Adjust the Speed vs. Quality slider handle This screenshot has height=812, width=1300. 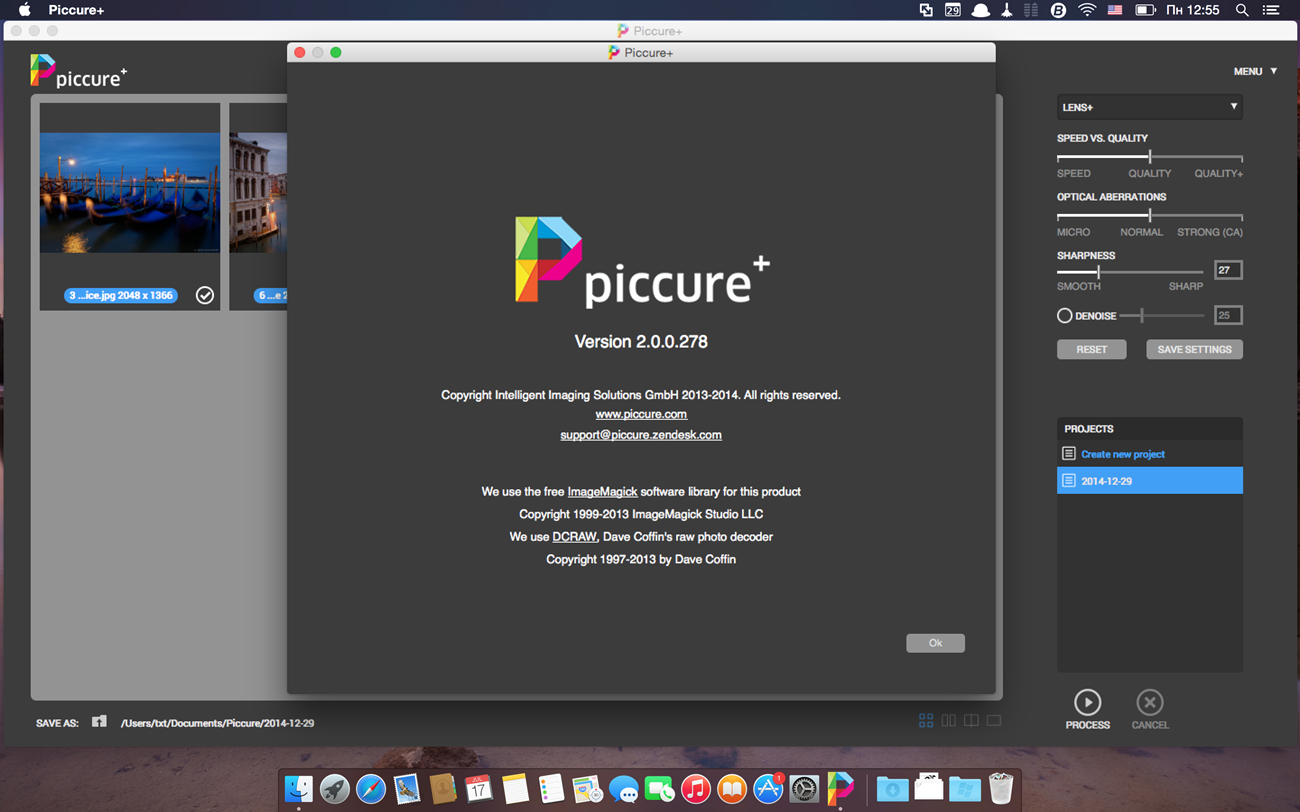click(1150, 157)
